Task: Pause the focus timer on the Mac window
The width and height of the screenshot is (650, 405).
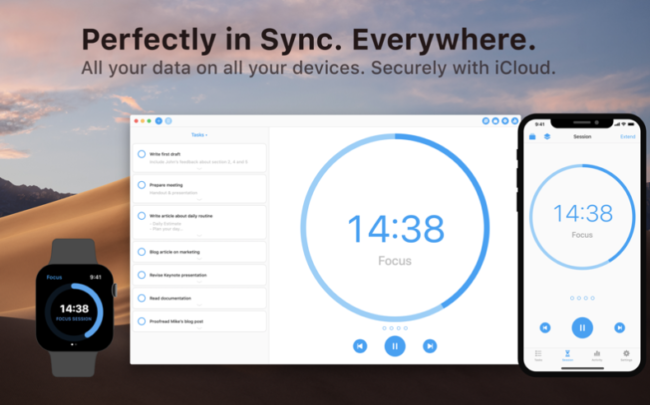Action: click(x=395, y=346)
